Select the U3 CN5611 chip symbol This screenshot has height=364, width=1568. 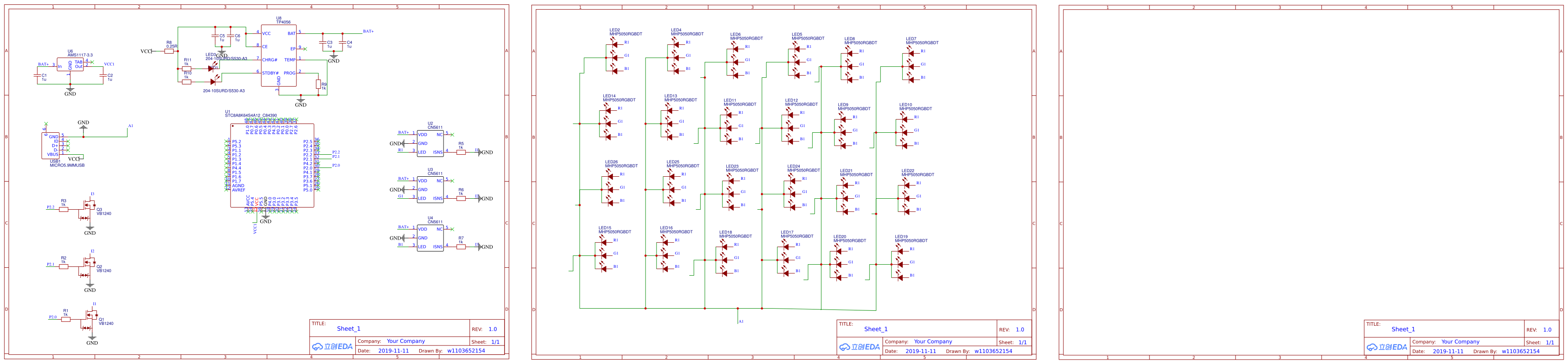coord(430,189)
